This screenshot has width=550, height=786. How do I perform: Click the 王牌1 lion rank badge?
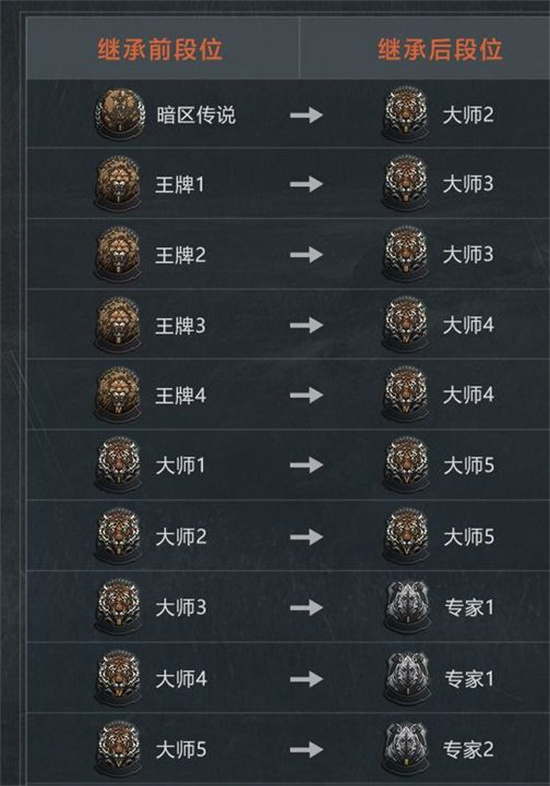(x=118, y=183)
